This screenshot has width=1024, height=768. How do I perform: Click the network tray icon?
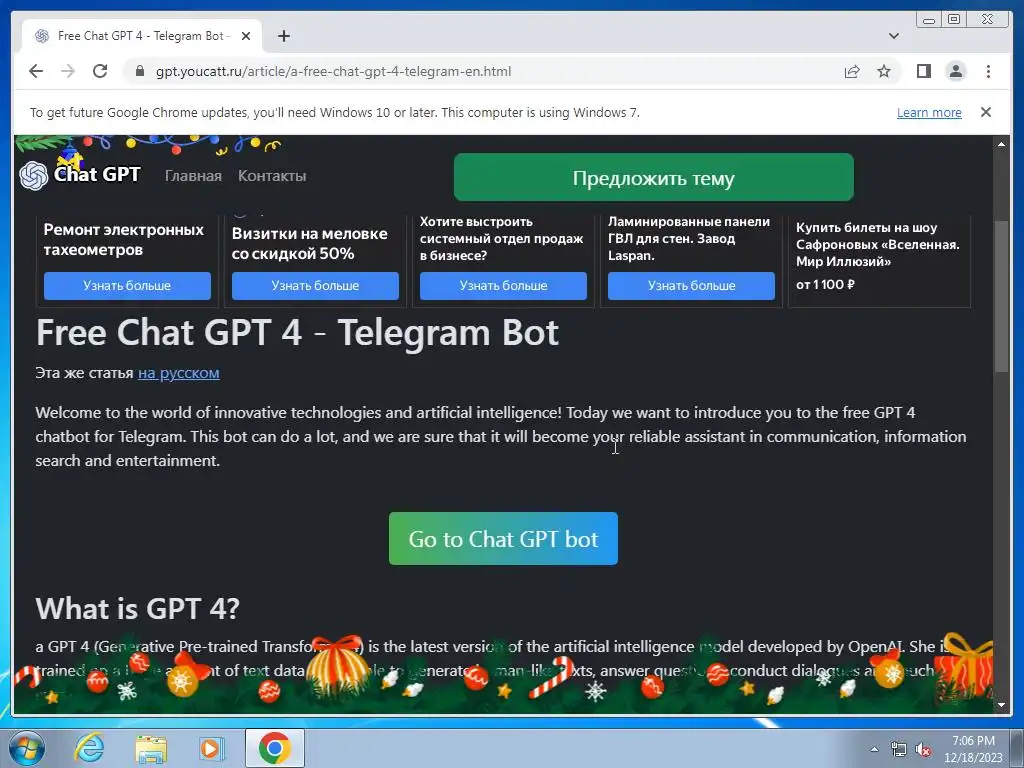point(899,750)
